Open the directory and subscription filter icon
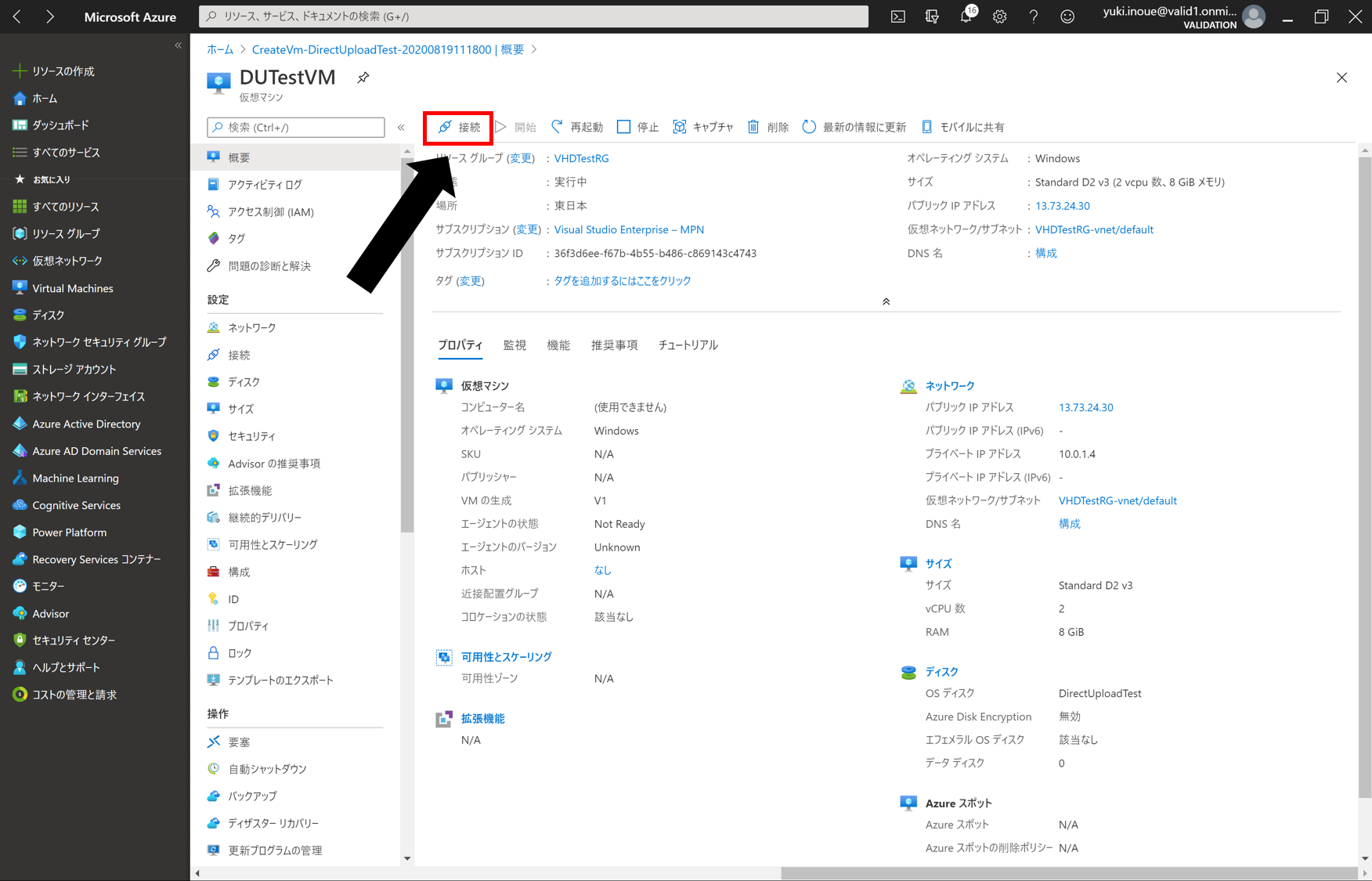 point(932,16)
